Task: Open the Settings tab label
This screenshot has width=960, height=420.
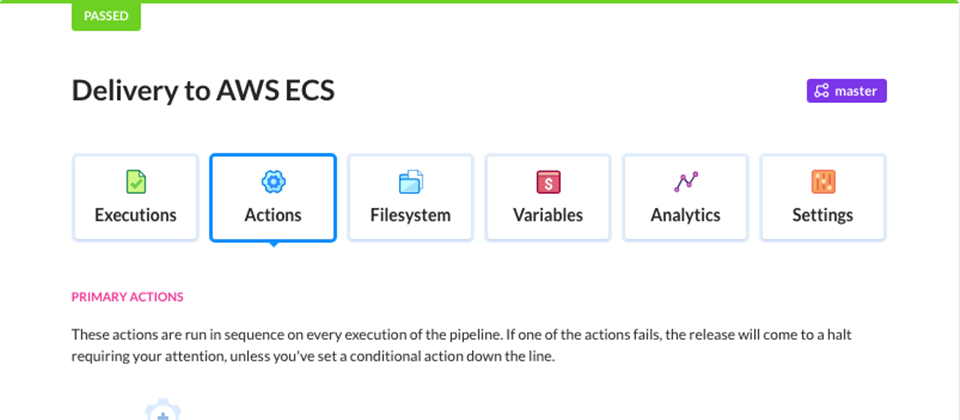Action: tap(823, 215)
